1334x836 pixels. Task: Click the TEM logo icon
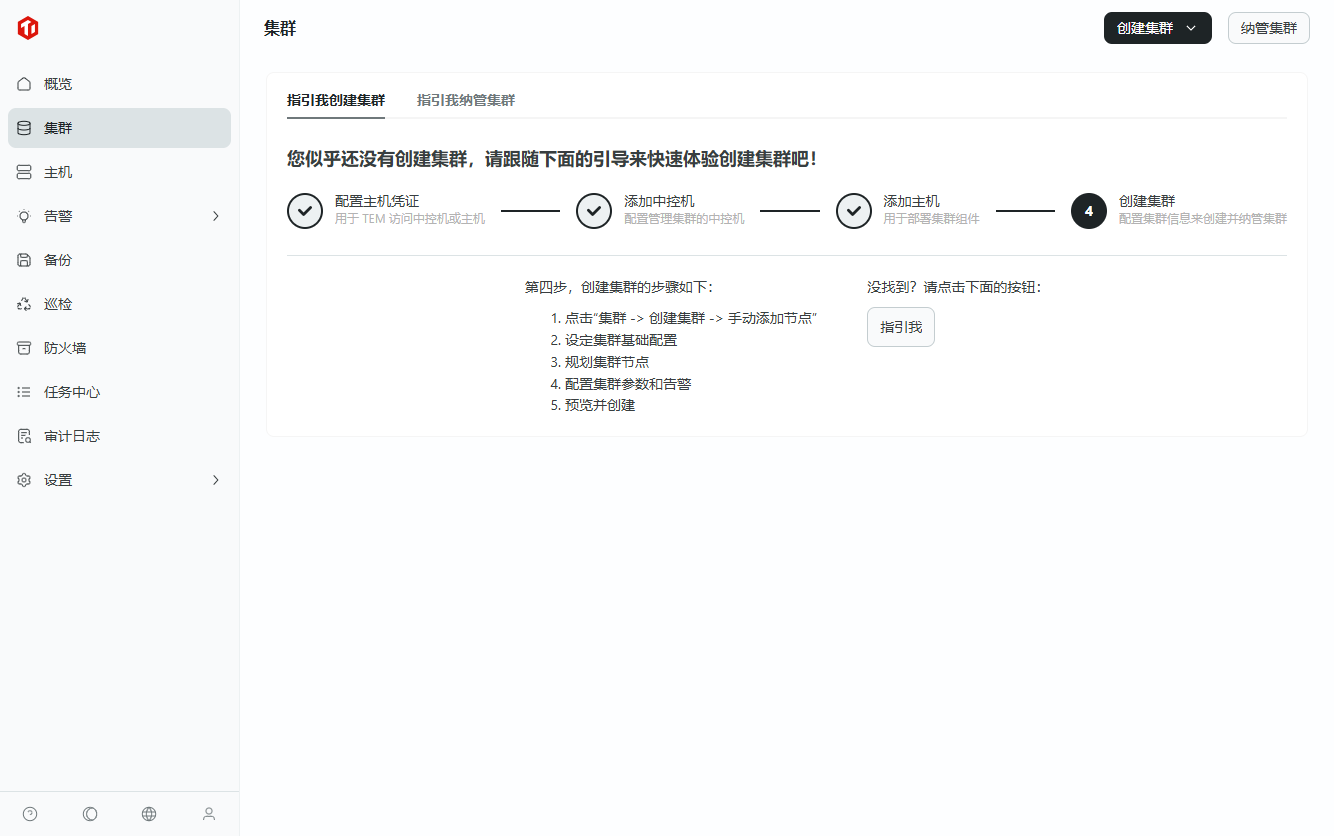[x=27, y=29]
